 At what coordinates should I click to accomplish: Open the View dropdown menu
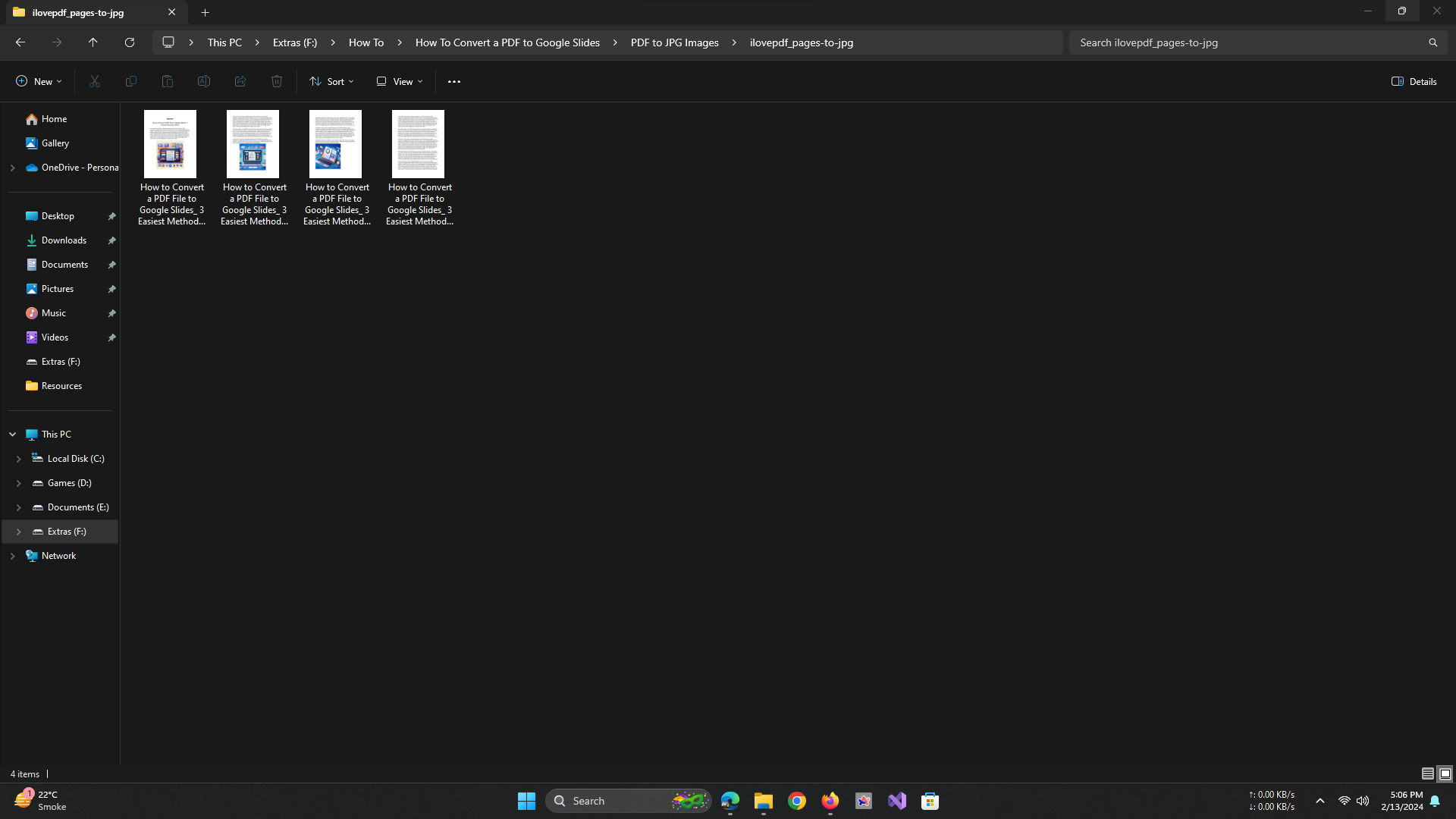pos(400,81)
